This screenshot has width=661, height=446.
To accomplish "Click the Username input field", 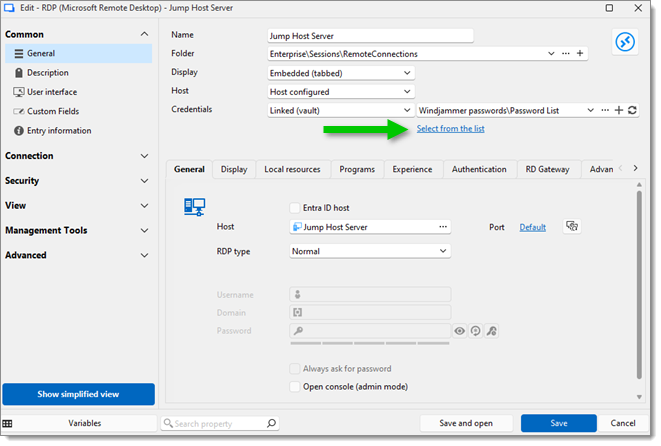I will 370,295.
